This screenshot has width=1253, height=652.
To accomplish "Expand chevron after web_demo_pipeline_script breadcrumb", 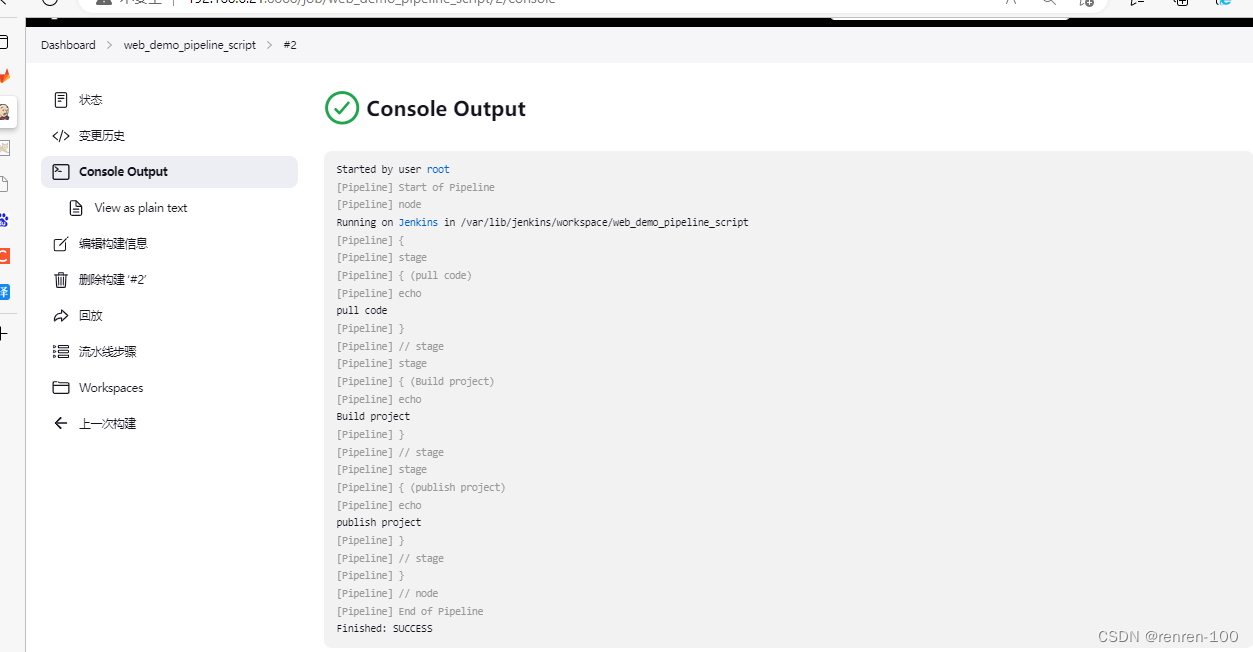I will point(270,45).
